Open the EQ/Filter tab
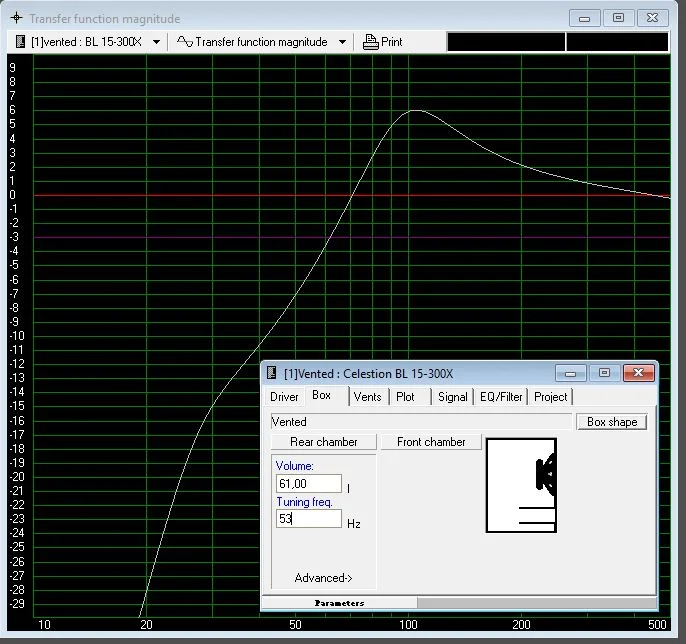This screenshot has height=644, width=686. click(x=500, y=397)
